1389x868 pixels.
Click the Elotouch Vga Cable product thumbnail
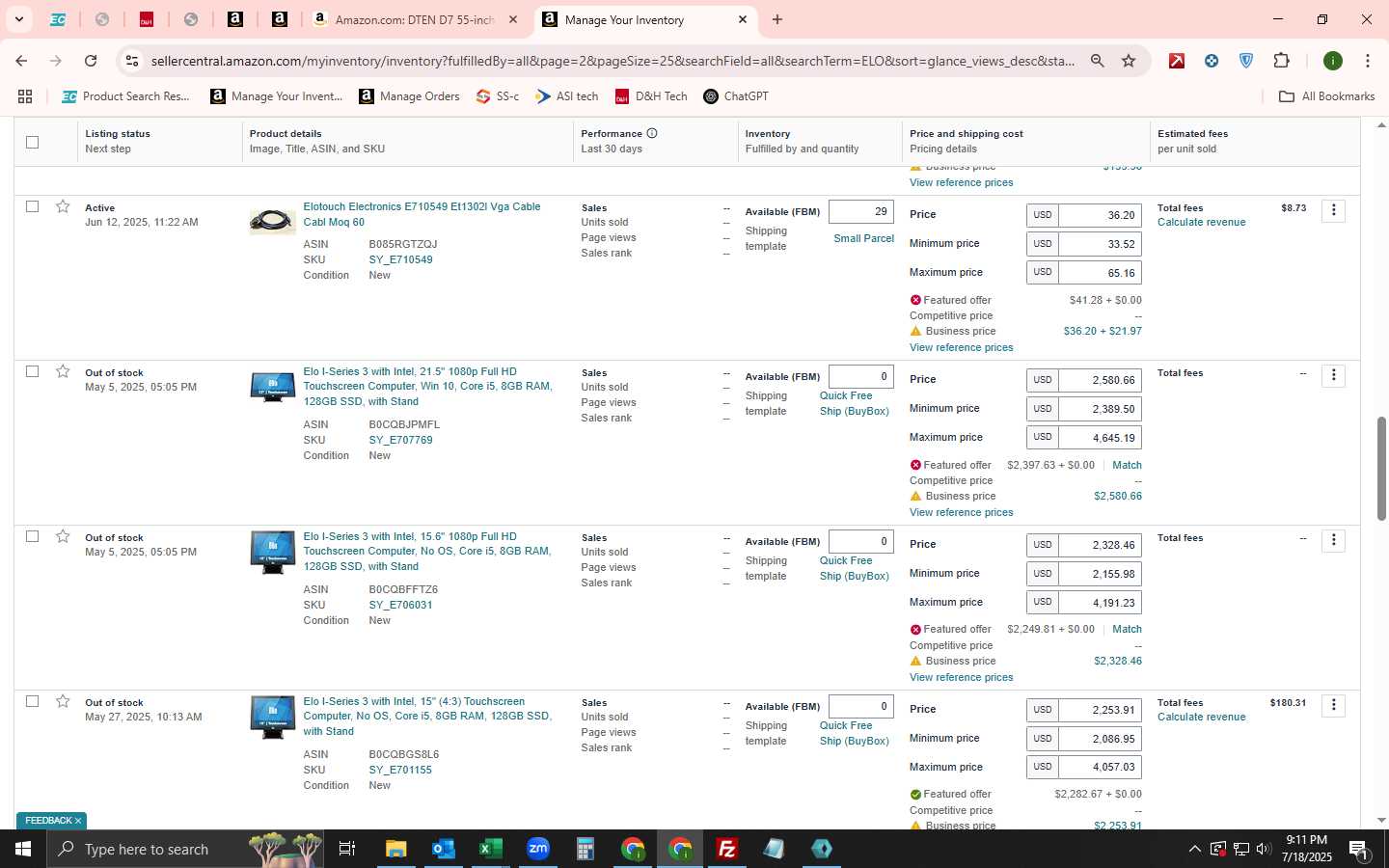[x=272, y=222]
